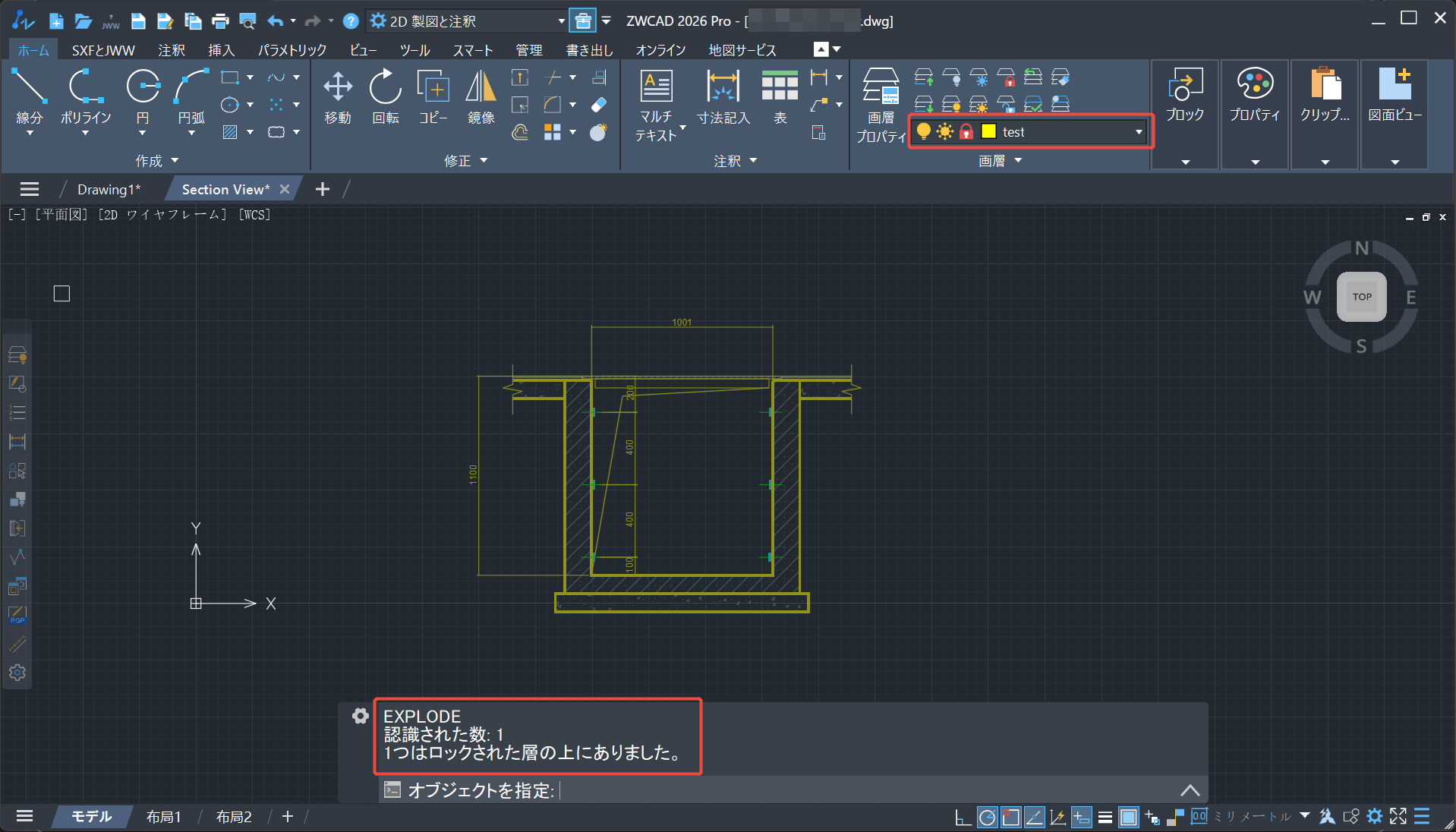The width and height of the screenshot is (1456, 832).
Task: Open the workspace selector 2D 製図と注釈
Action: pyautogui.click(x=467, y=21)
